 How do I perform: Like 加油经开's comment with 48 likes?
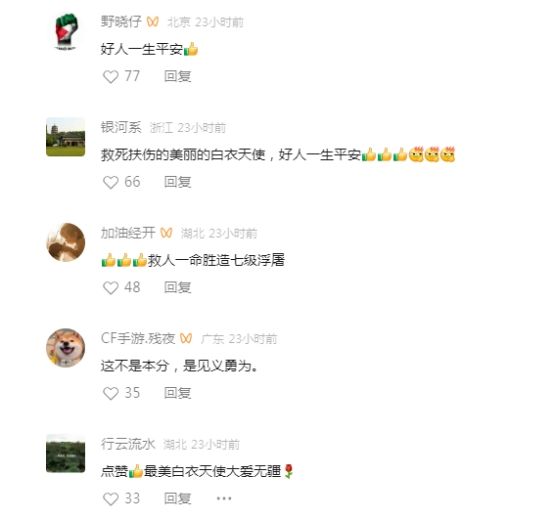(x=111, y=288)
